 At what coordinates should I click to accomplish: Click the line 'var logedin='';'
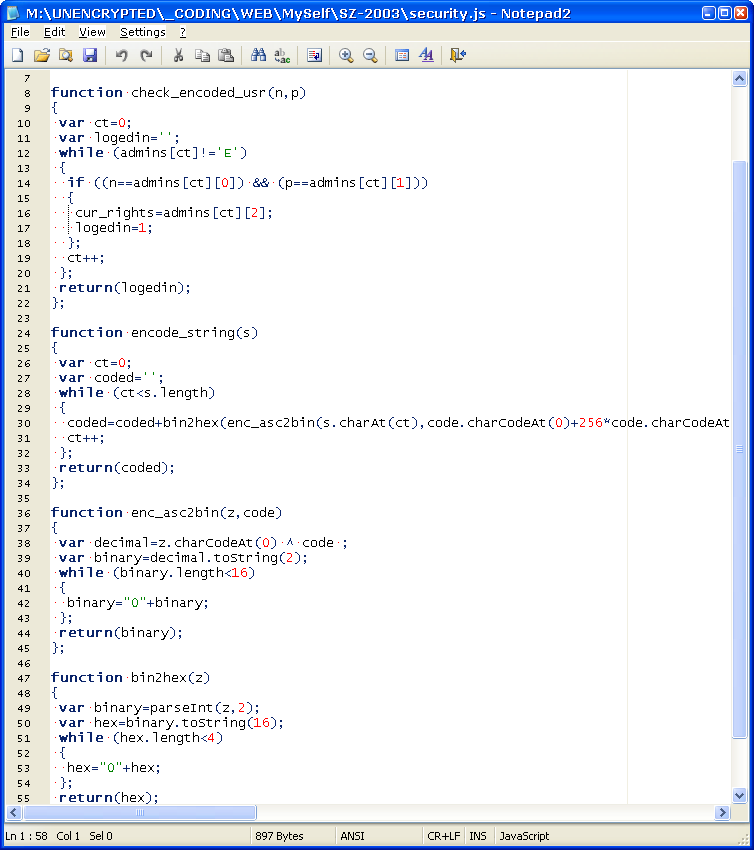point(119,138)
